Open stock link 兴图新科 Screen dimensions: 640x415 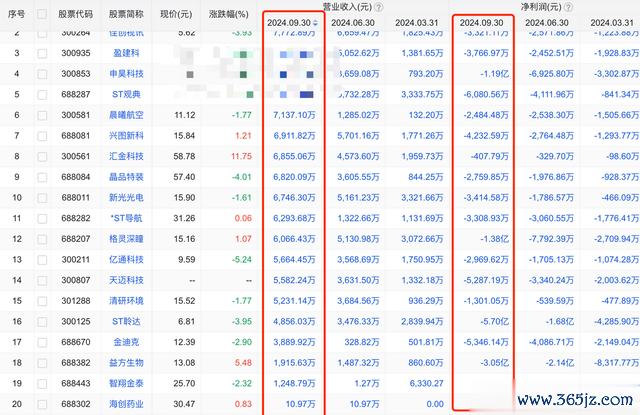tap(126, 135)
